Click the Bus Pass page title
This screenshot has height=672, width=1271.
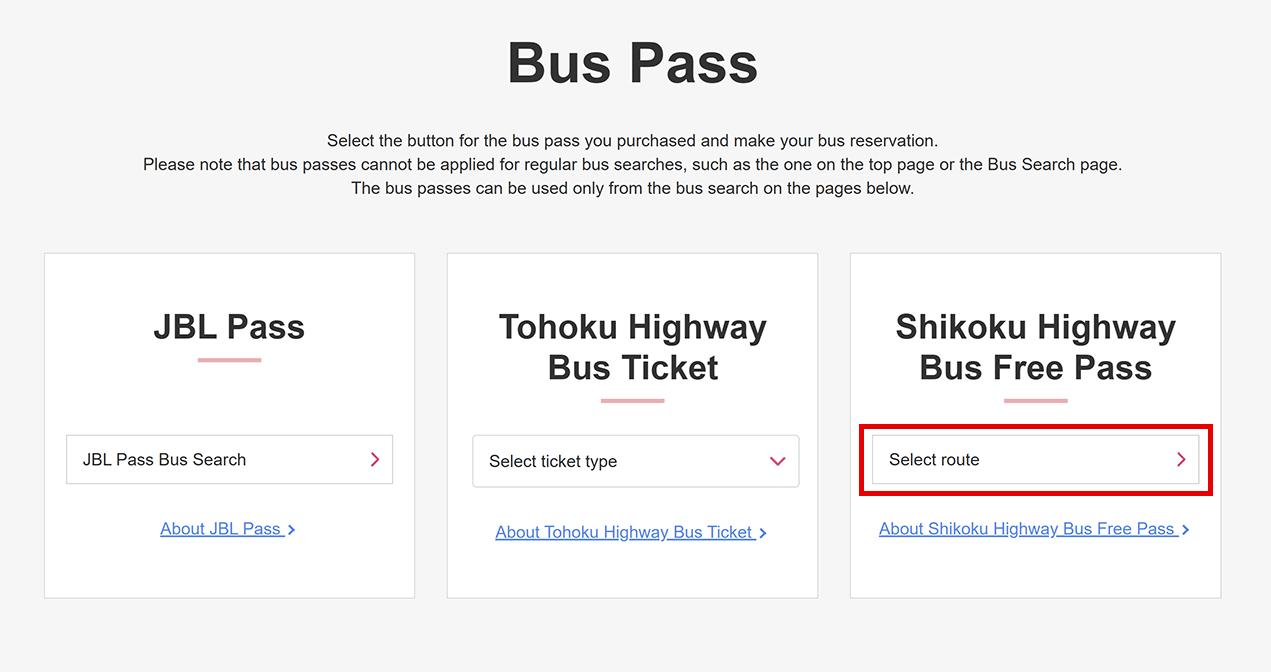pyautogui.click(x=632, y=63)
